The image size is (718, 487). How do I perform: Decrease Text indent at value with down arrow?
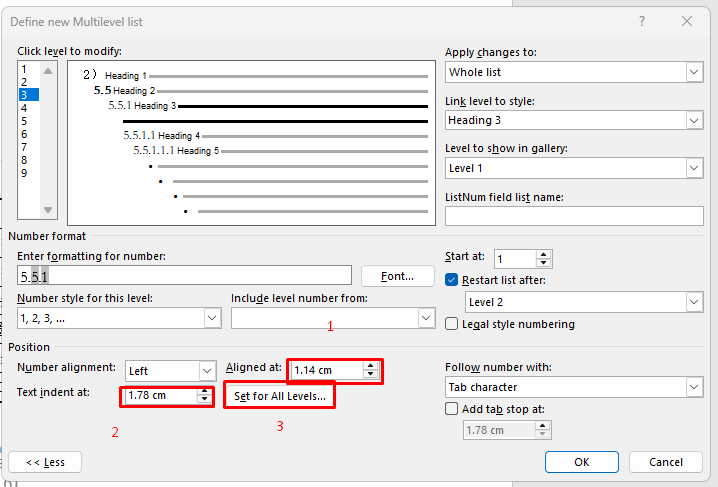click(204, 400)
